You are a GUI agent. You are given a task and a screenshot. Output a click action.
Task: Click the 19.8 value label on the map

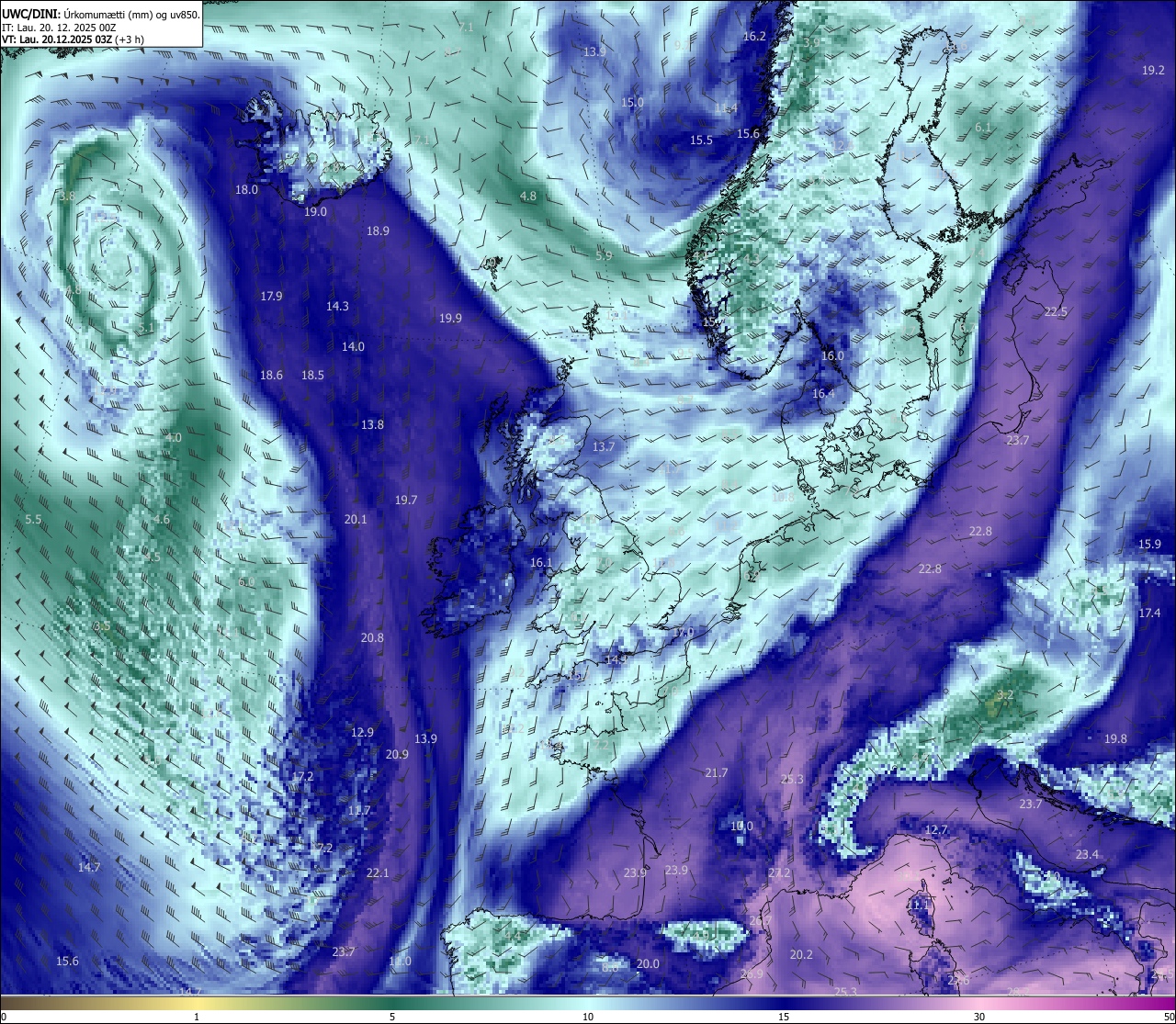(1115, 739)
